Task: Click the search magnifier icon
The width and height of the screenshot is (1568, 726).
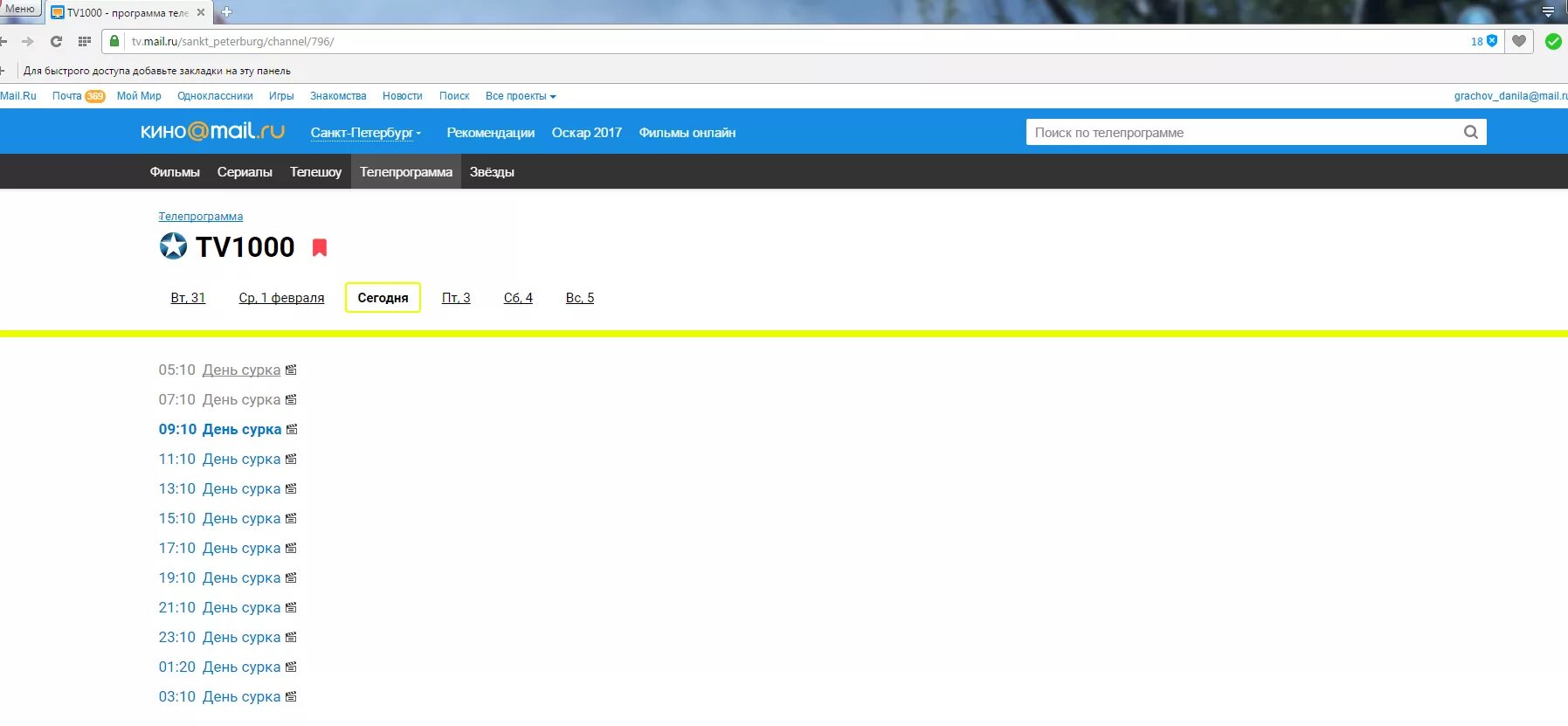Action: 1471,132
